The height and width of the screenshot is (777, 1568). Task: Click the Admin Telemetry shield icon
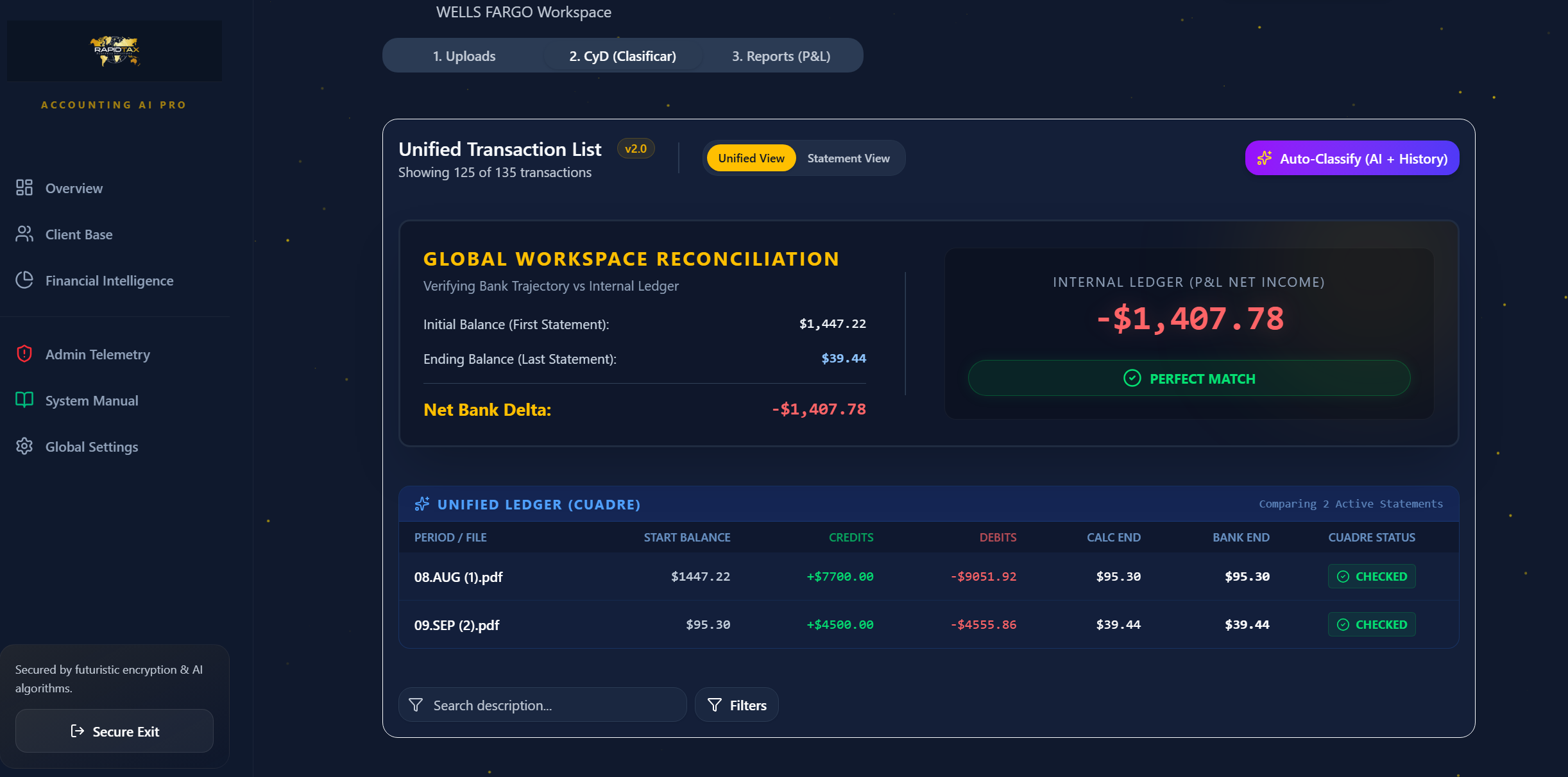(x=24, y=354)
